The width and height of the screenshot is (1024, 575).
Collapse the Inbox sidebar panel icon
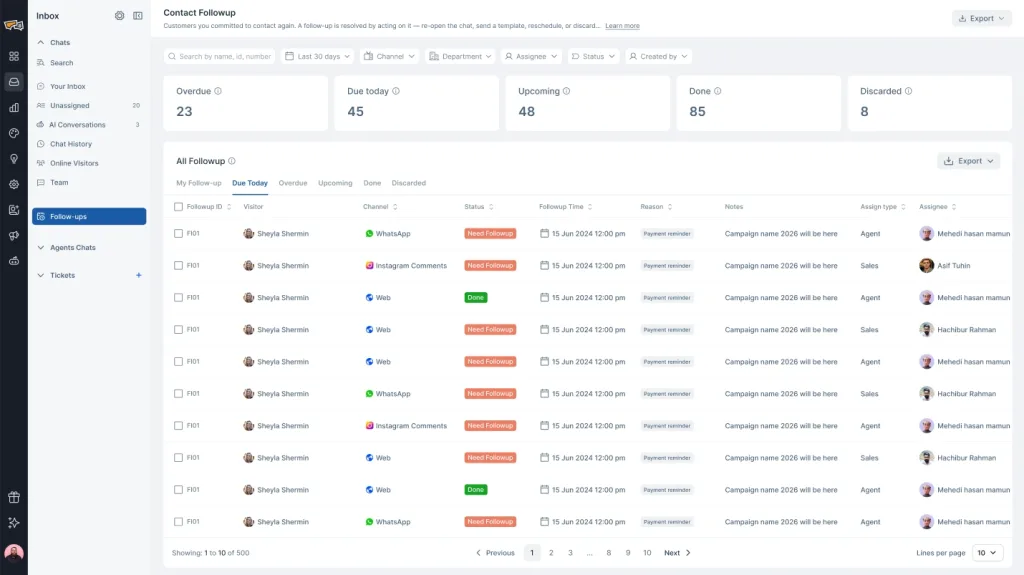tap(138, 16)
